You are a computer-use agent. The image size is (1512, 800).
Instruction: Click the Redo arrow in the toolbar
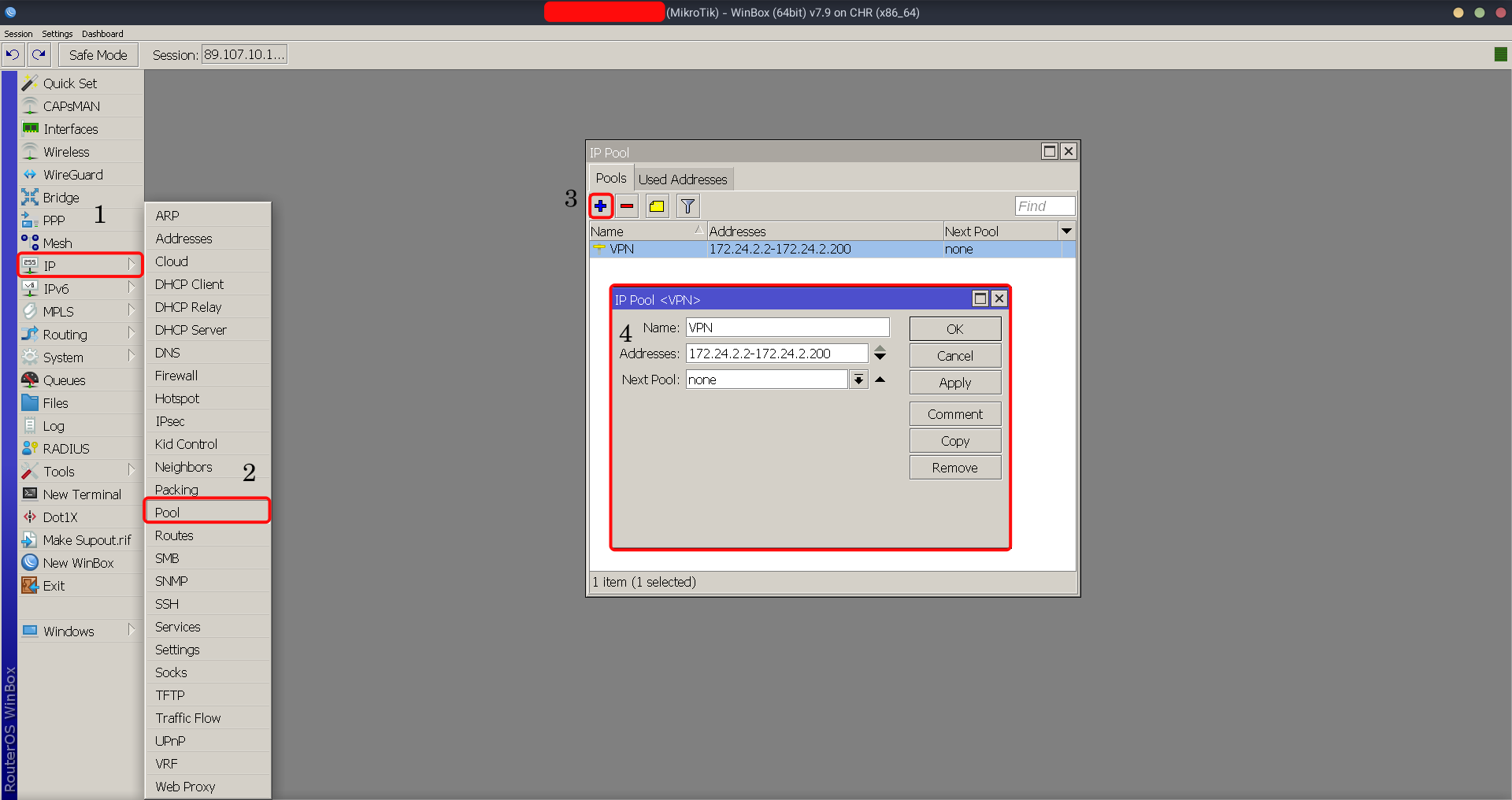tap(39, 54)
